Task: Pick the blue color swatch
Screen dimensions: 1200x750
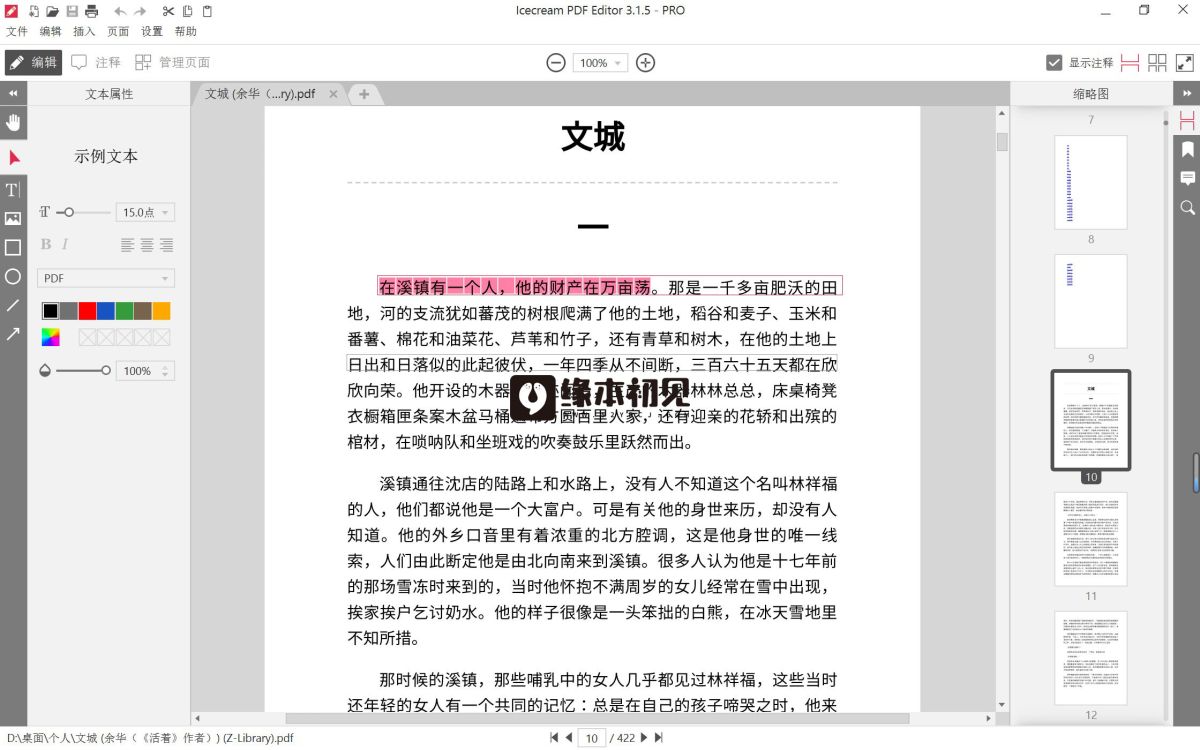Action: 105,311
